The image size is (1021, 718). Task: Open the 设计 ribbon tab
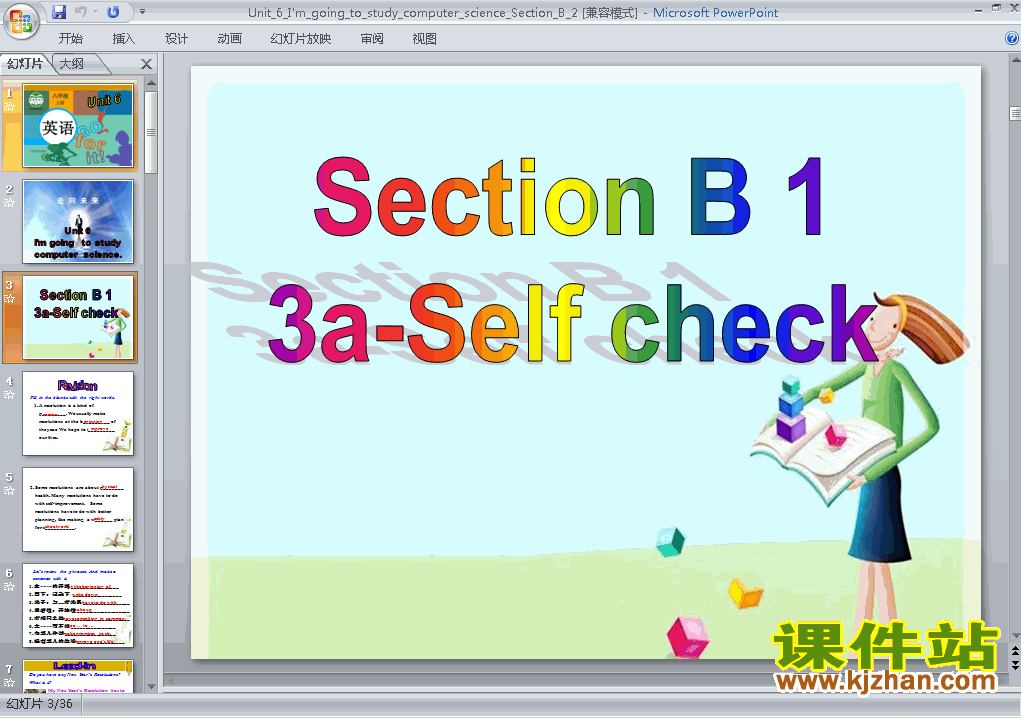coord(176,38)
